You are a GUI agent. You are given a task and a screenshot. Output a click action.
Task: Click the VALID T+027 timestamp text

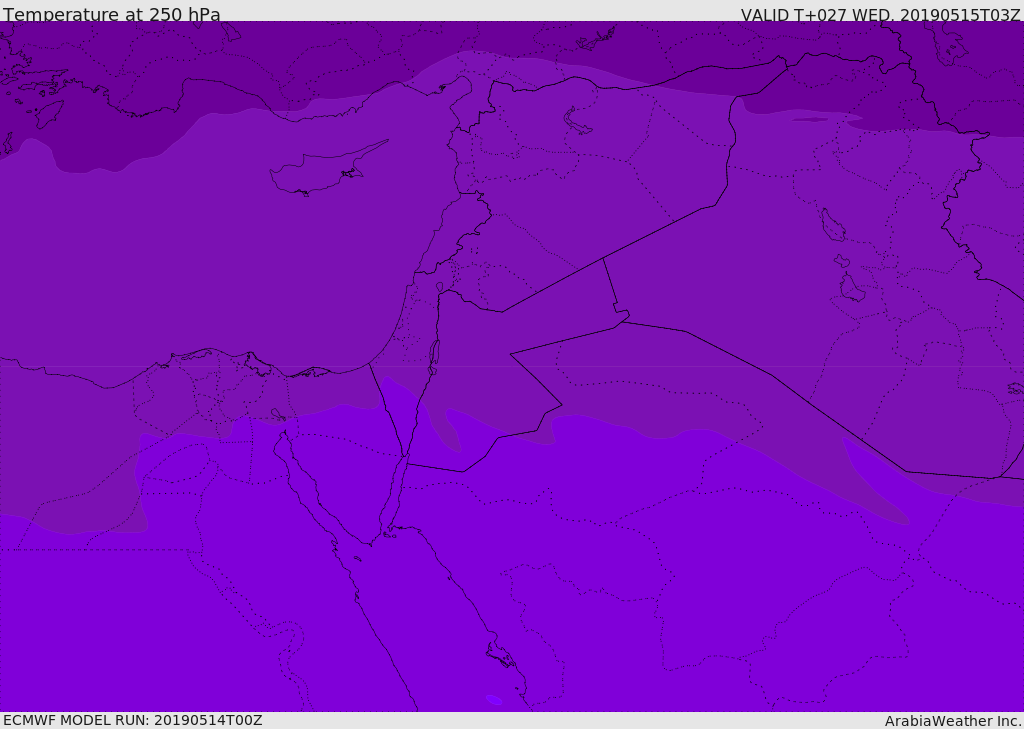pyautogui.click(x=880, y=15)
